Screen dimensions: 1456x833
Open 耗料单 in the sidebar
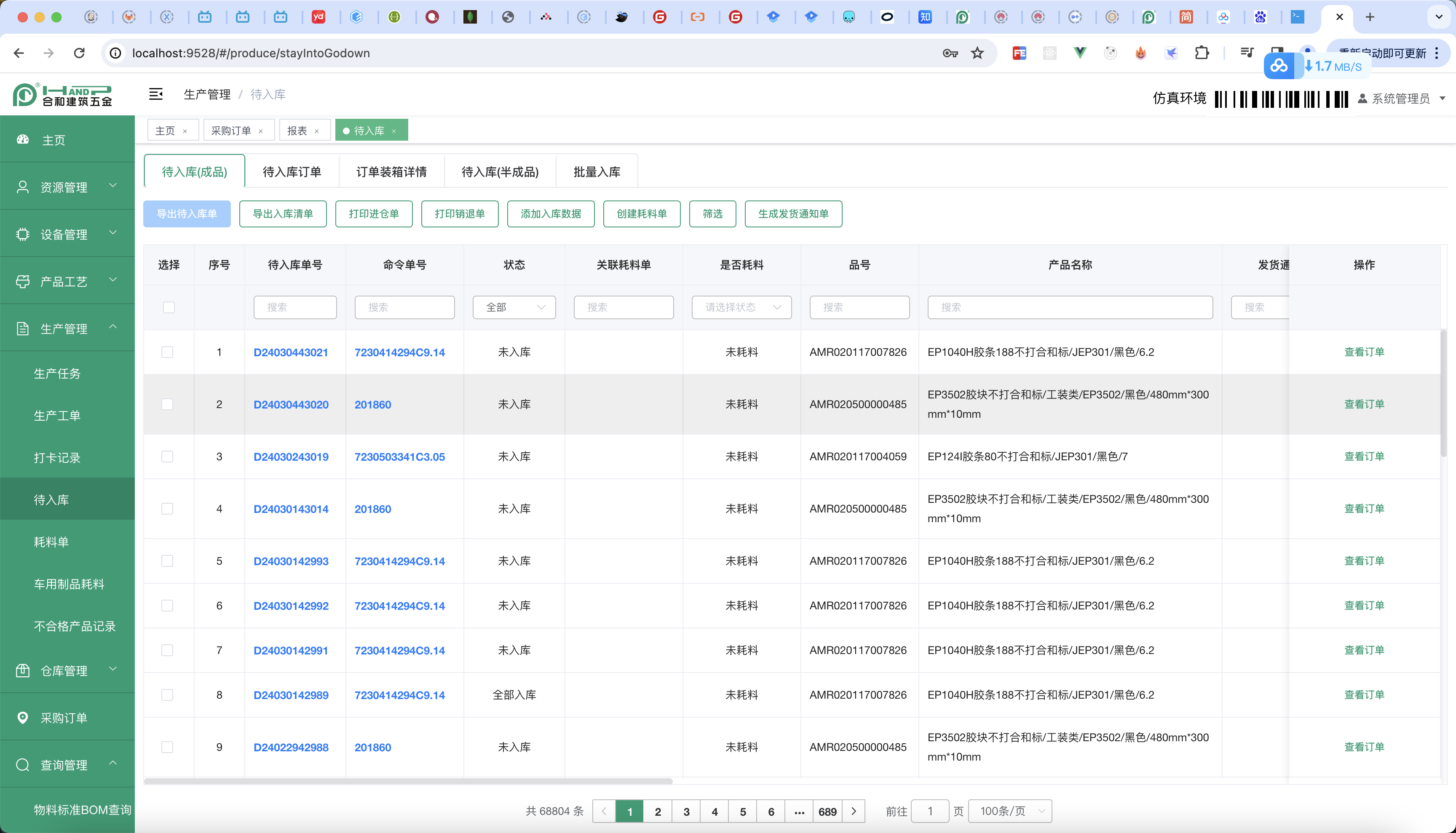pos(51,542)
